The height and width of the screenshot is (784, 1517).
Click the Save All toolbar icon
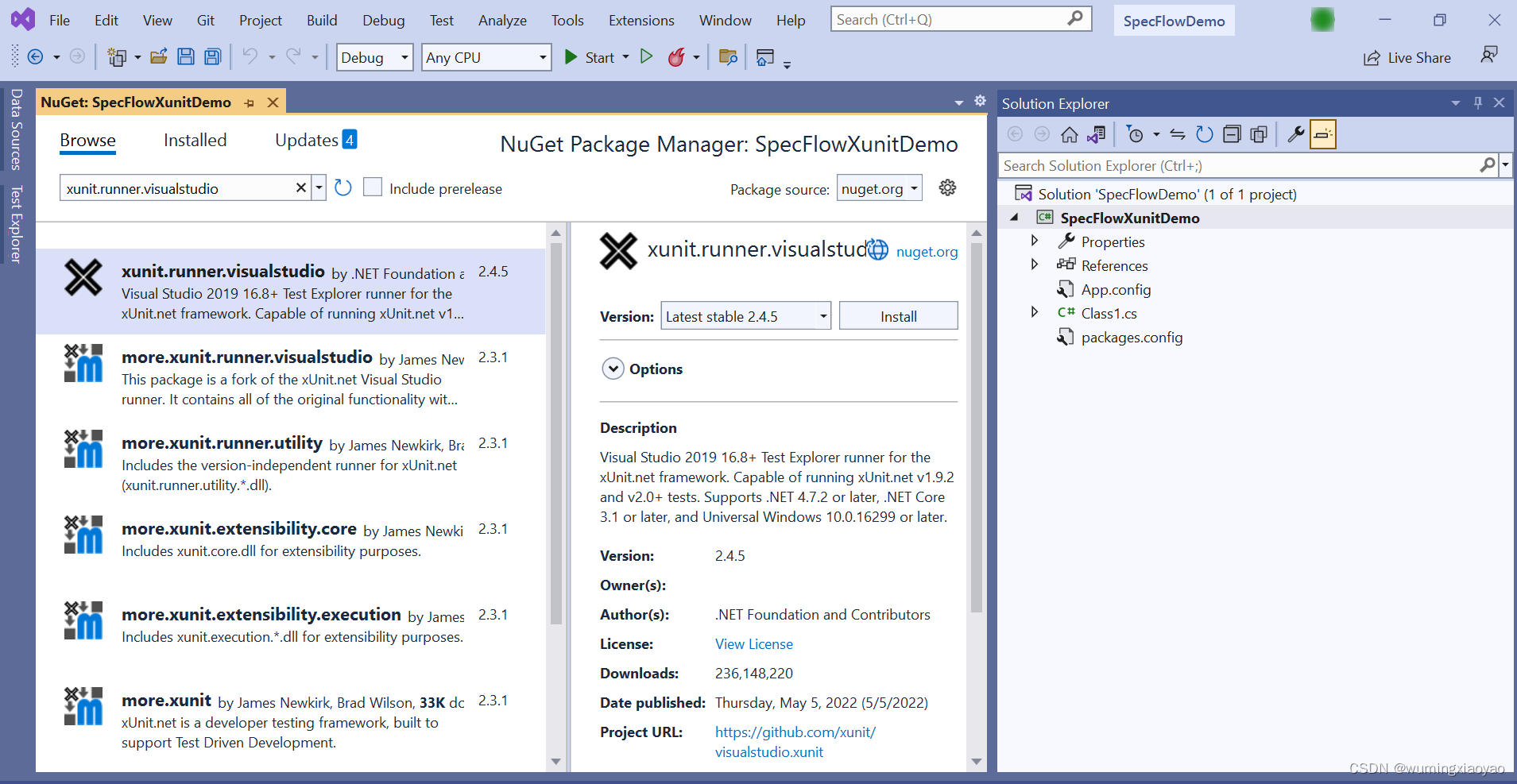tap(212, 56)
